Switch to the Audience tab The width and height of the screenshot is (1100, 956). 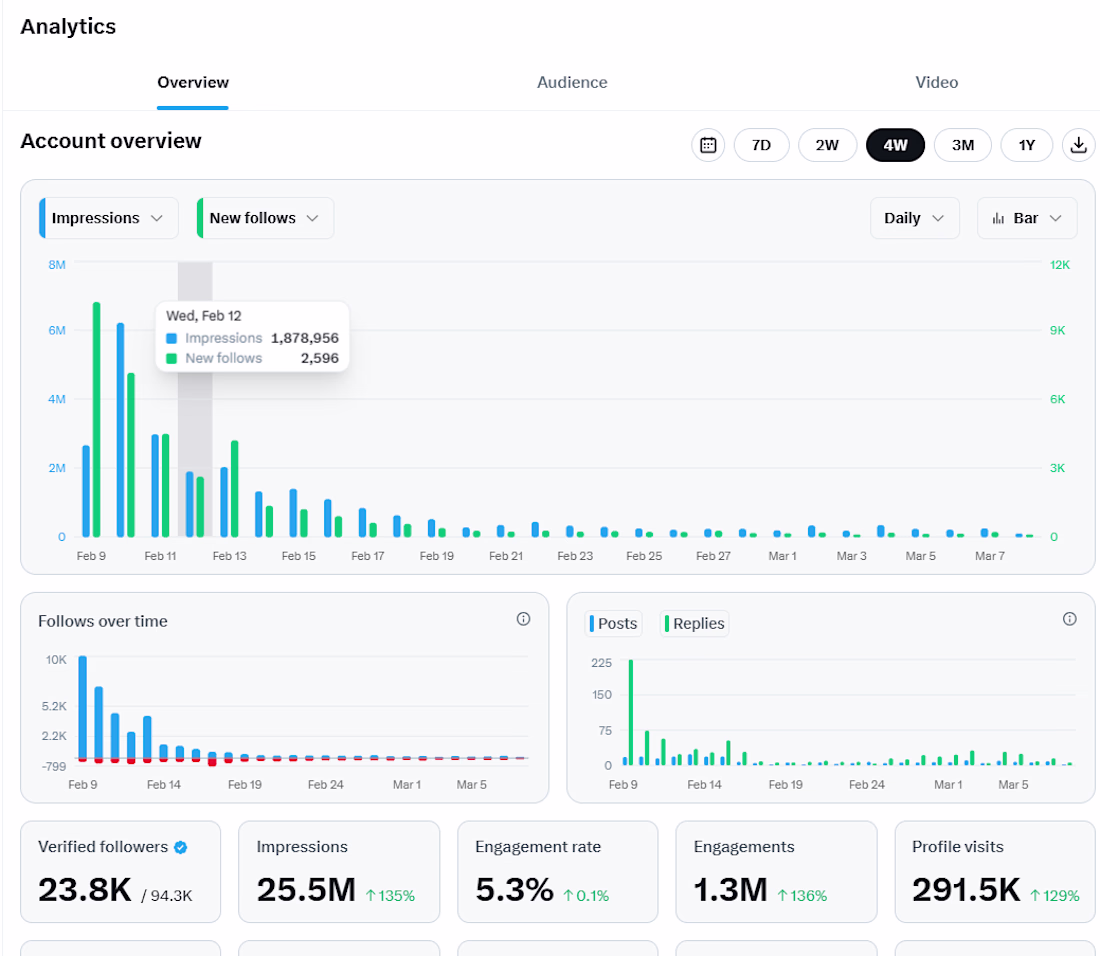[572, 83]
